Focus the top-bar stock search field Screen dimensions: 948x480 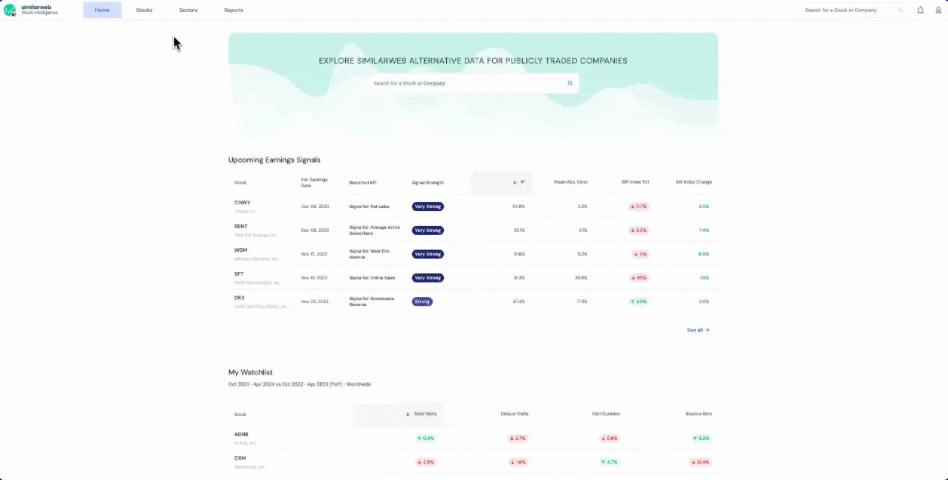854,10
